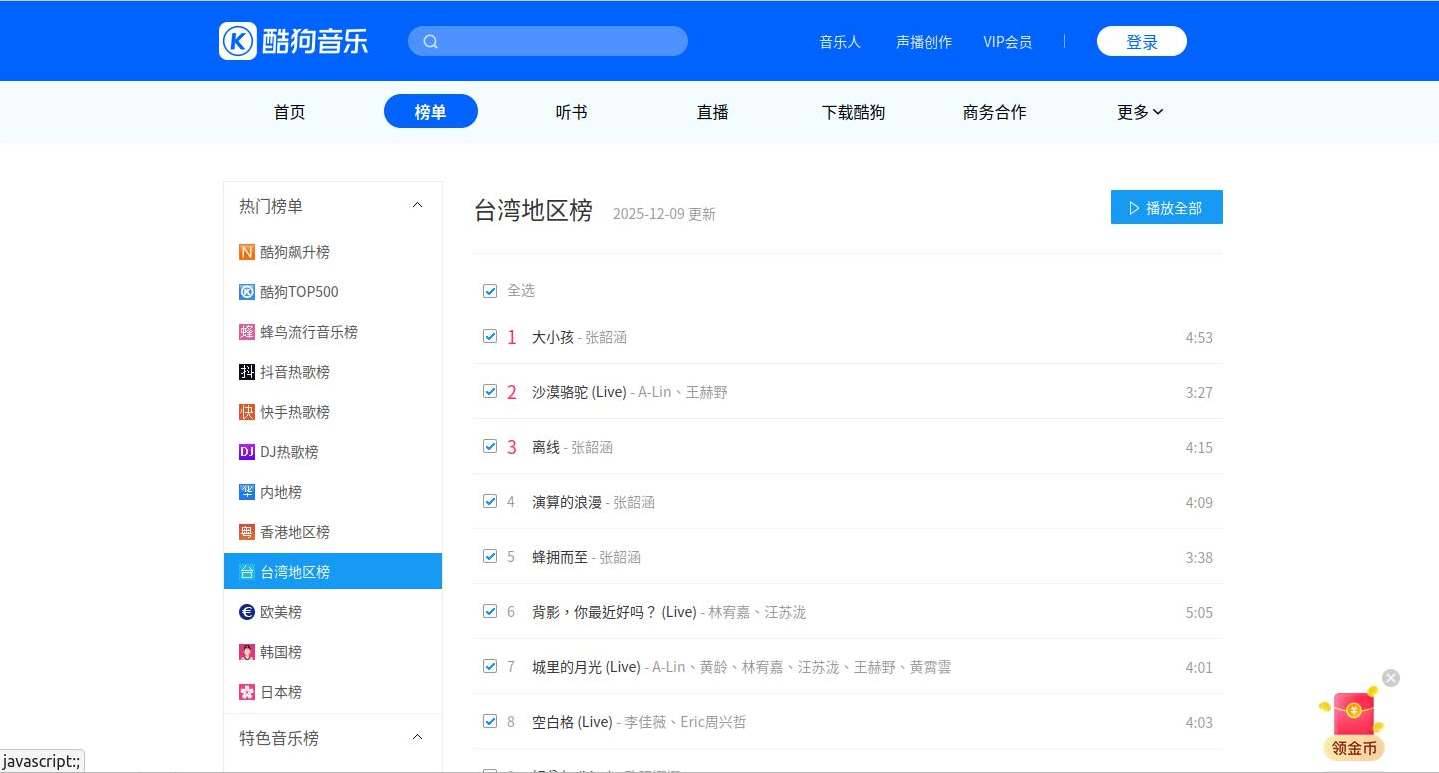
Task: Open the 酷狗TOP500 chart icon
Action: pyautogui.click(x=247, y=292)
